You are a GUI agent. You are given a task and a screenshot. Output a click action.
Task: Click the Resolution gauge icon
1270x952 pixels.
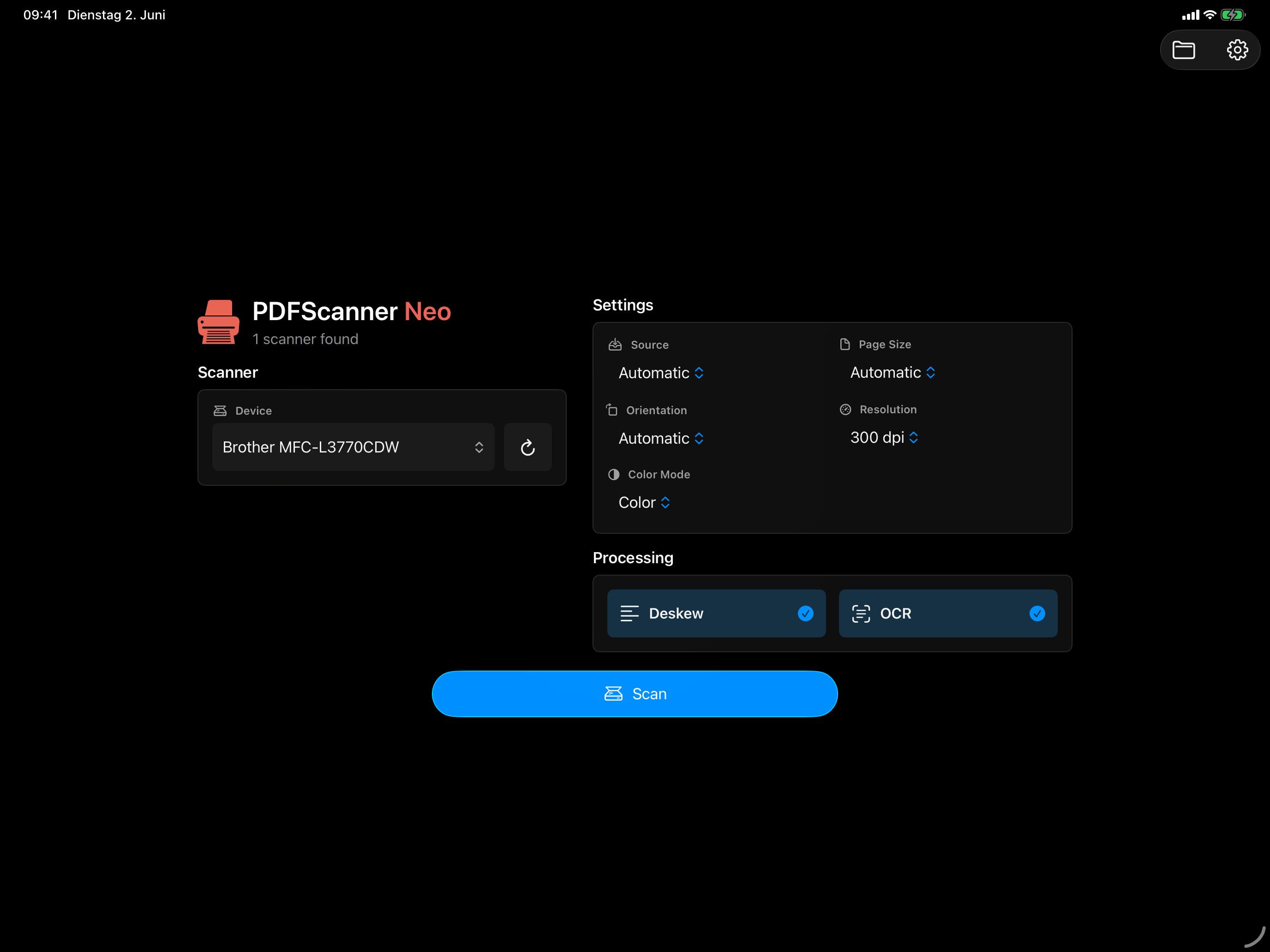point(845,409)
